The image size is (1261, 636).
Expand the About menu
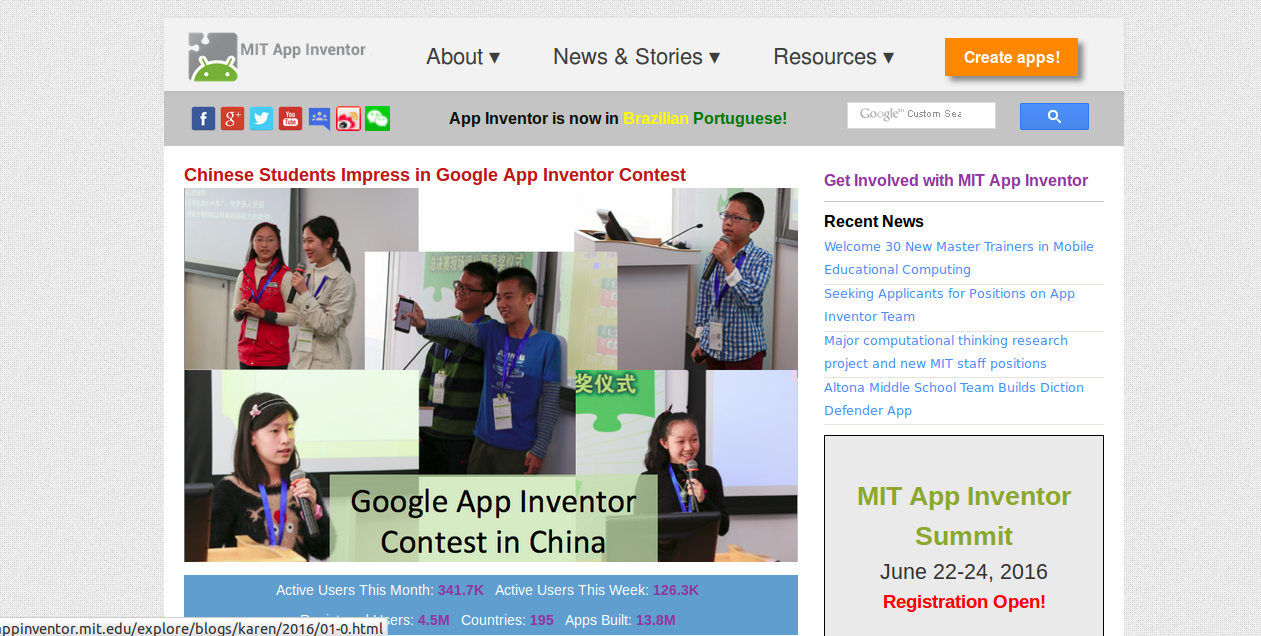point(463,57)
